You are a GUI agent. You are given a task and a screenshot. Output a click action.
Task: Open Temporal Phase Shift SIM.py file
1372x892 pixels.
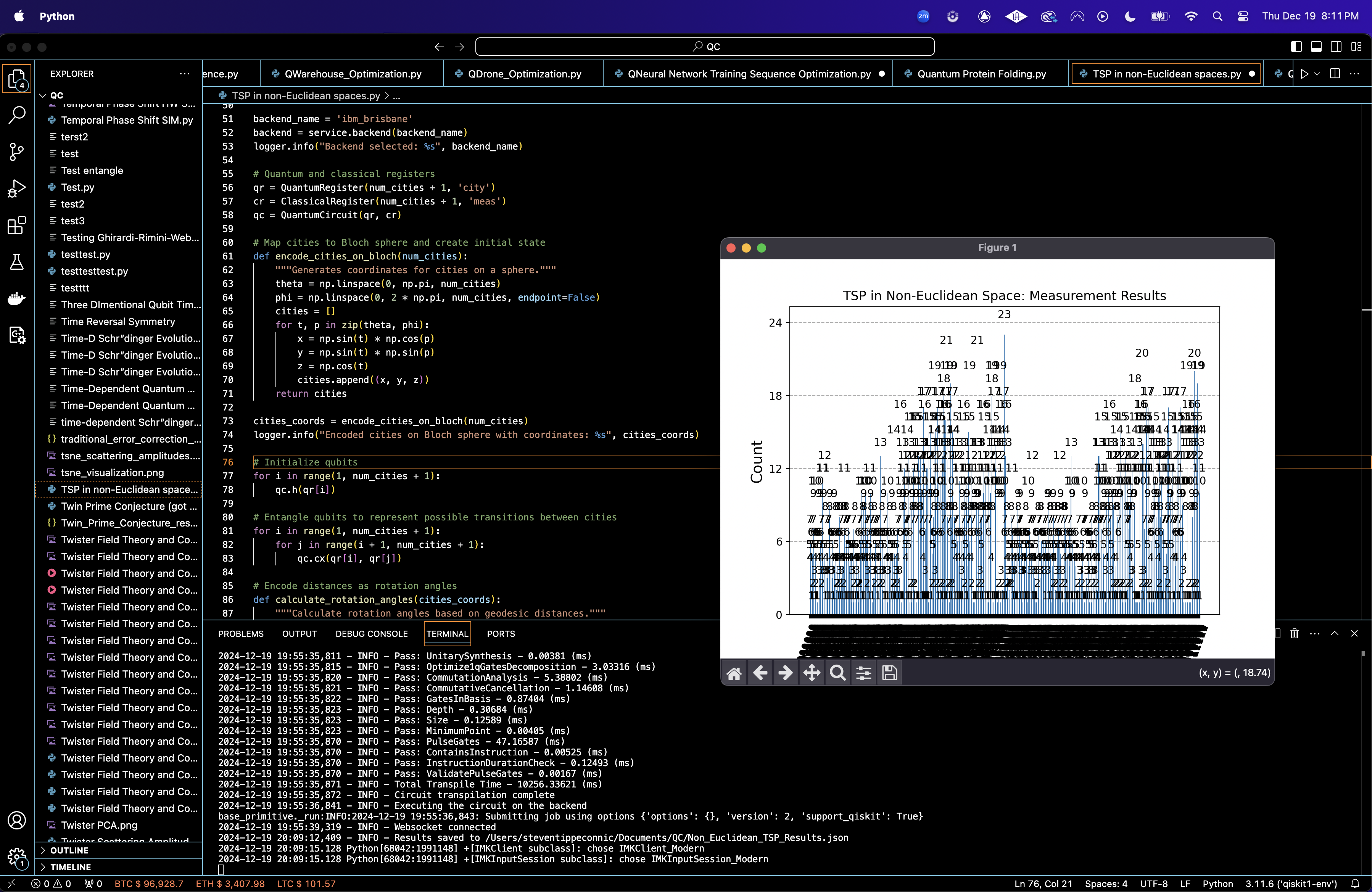127,120
